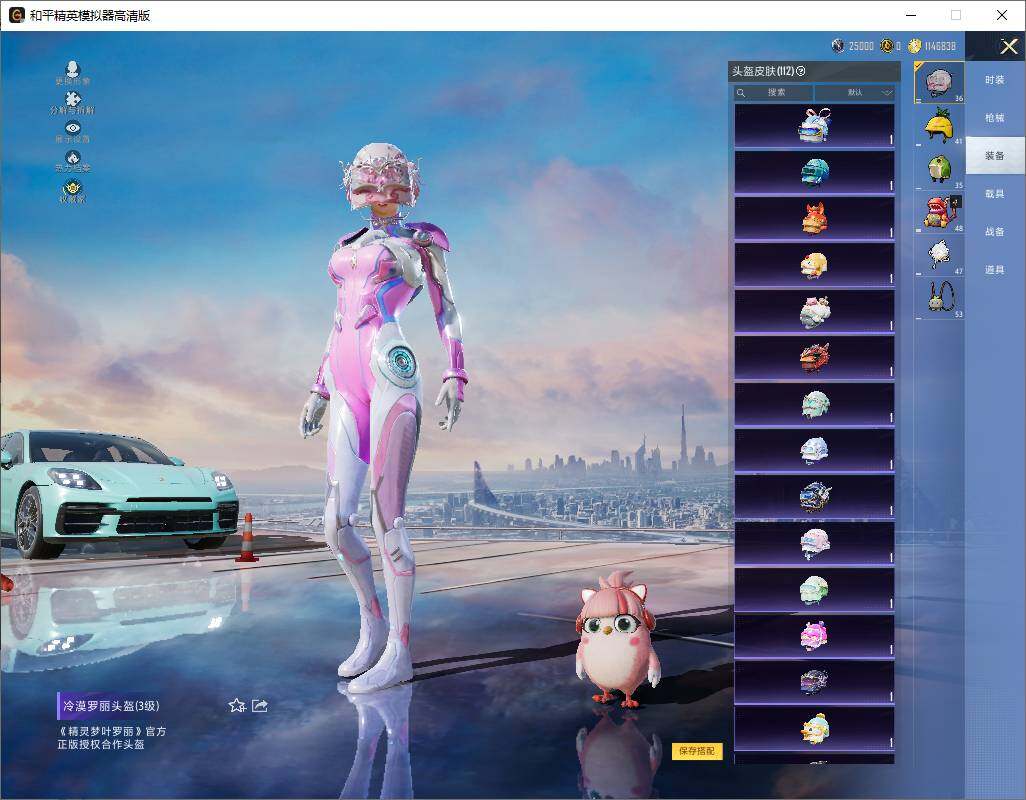1026x800 pixels.
Task: Switch to the 枪械 tab
Action: click(995, 118)
